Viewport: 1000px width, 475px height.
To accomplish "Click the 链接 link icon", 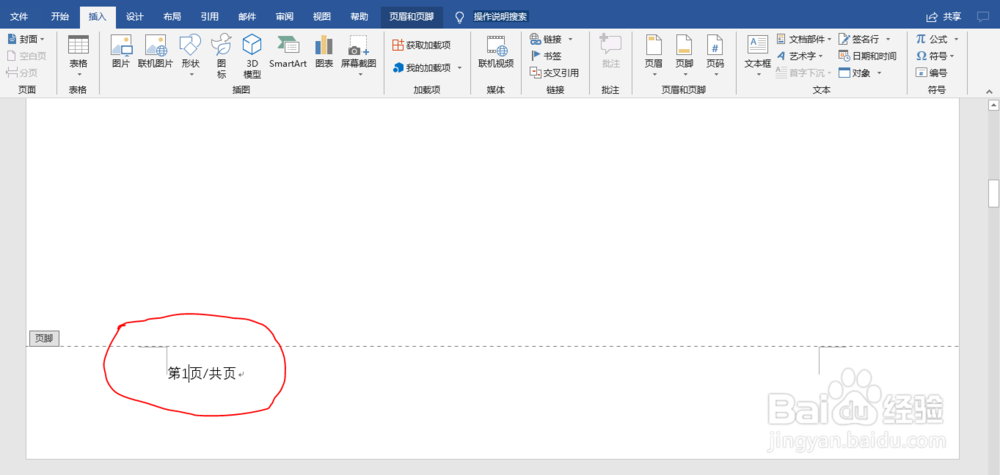I will (535, 39).
